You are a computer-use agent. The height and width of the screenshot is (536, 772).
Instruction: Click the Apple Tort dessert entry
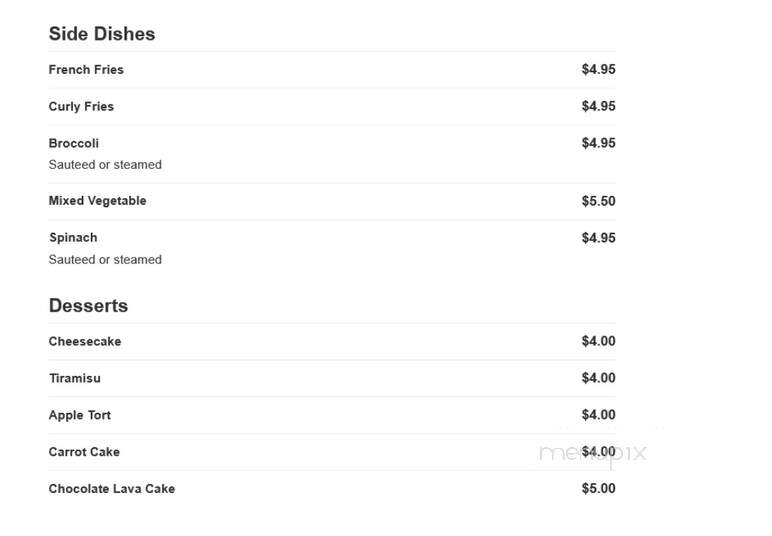pos(80,415)
